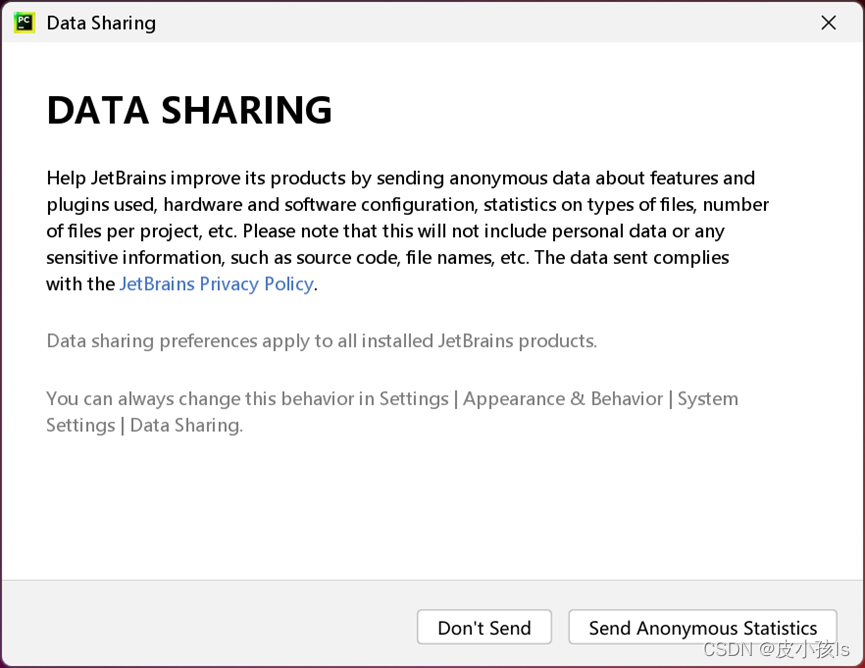Click the empty title bar area
This screenshot has height=668, width=865.
480,22
